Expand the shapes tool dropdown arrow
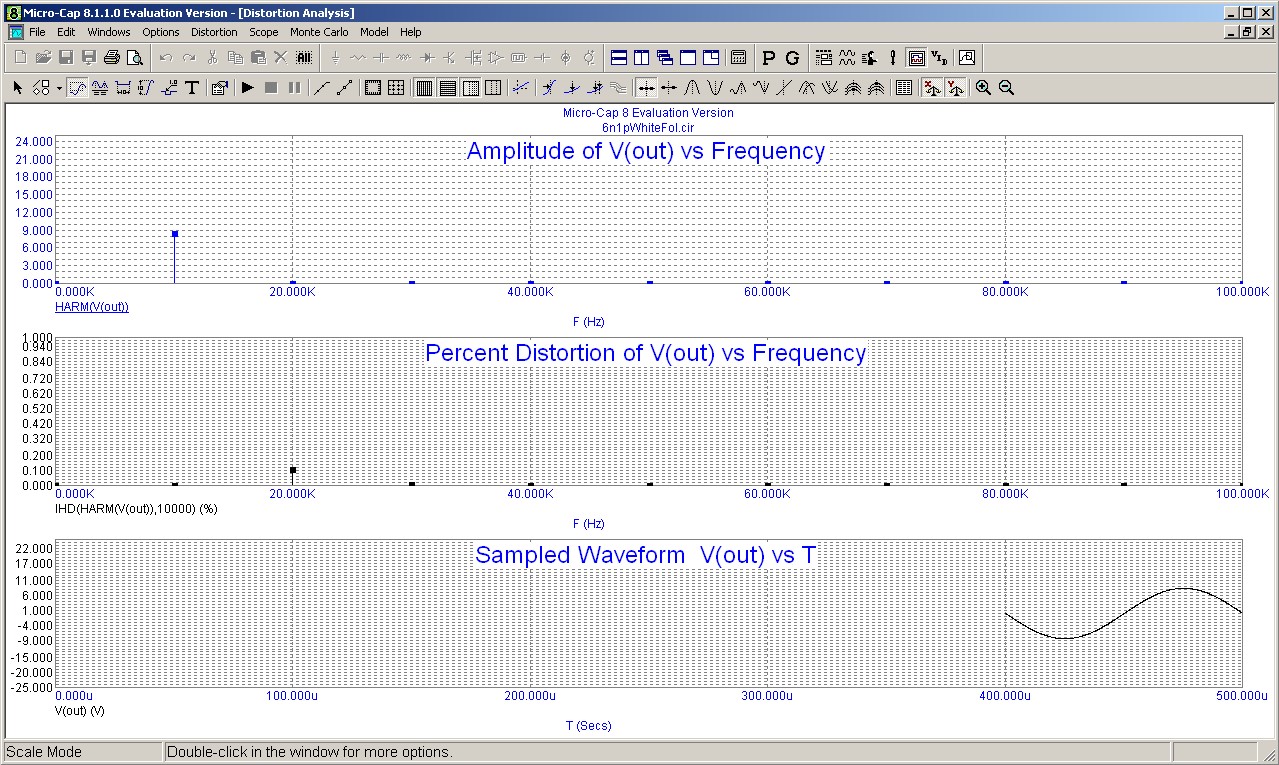The image size is (1279, 765). (x=59, y=88)
